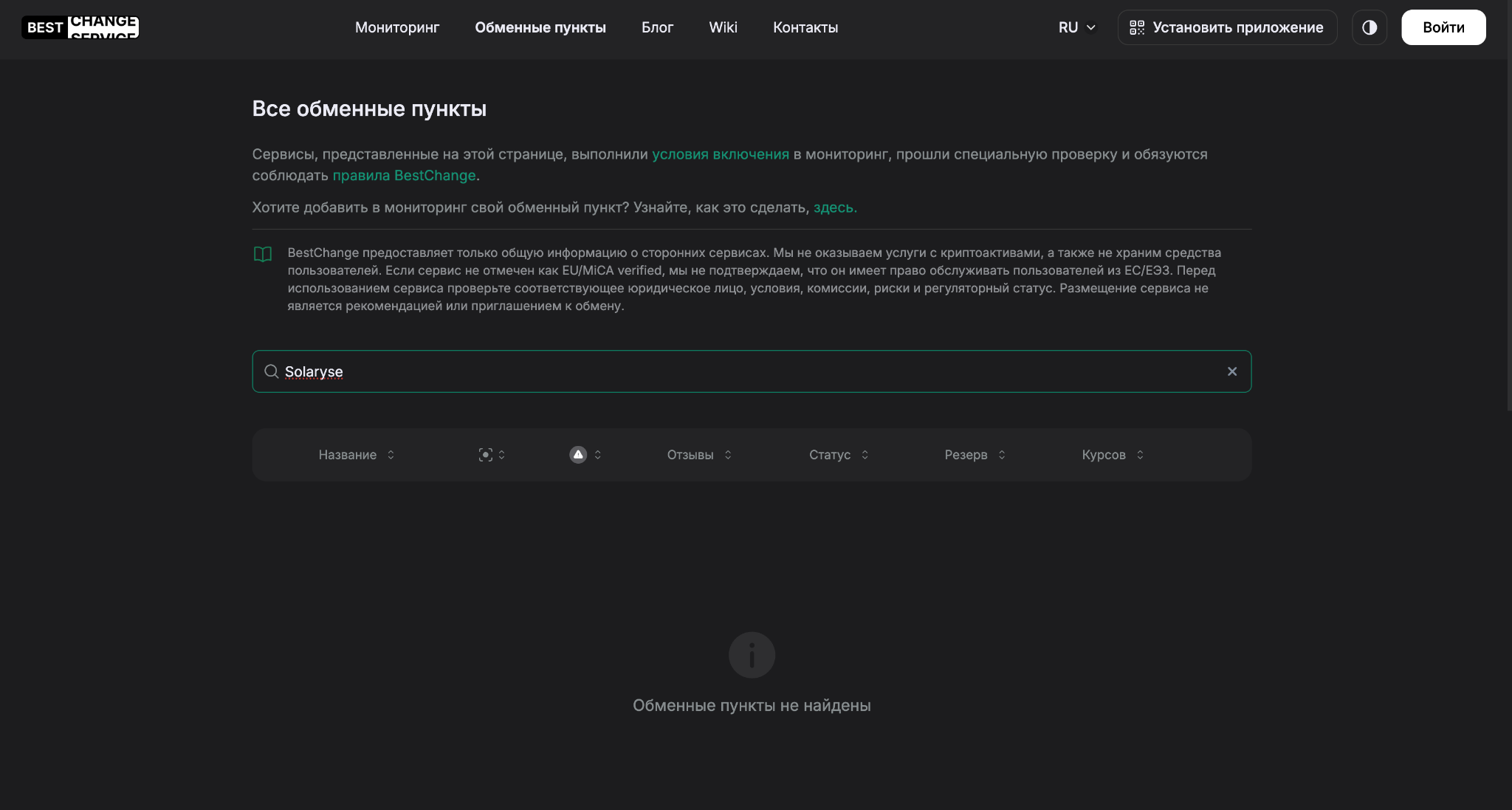The image size is (1512, 810).
Task: Click the QR code install icon
Action: point(1137,27)
